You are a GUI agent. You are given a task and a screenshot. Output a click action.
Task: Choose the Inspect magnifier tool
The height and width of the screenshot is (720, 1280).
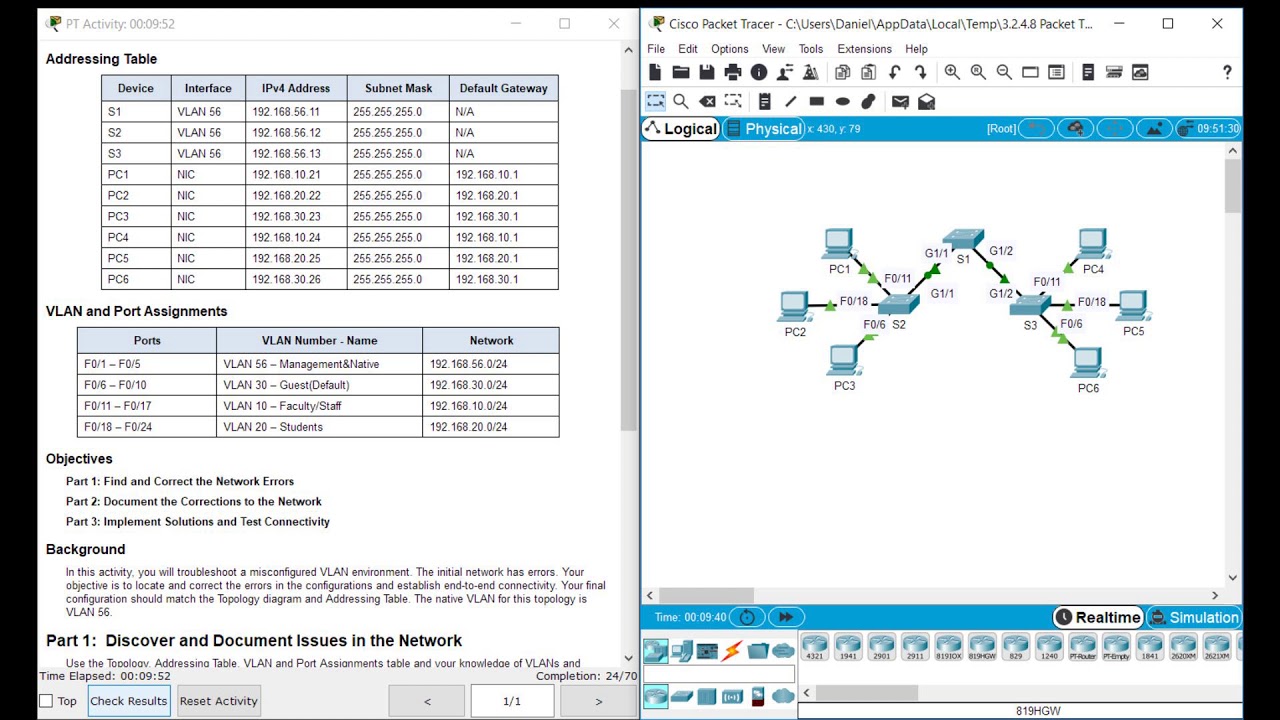point(681,101)
